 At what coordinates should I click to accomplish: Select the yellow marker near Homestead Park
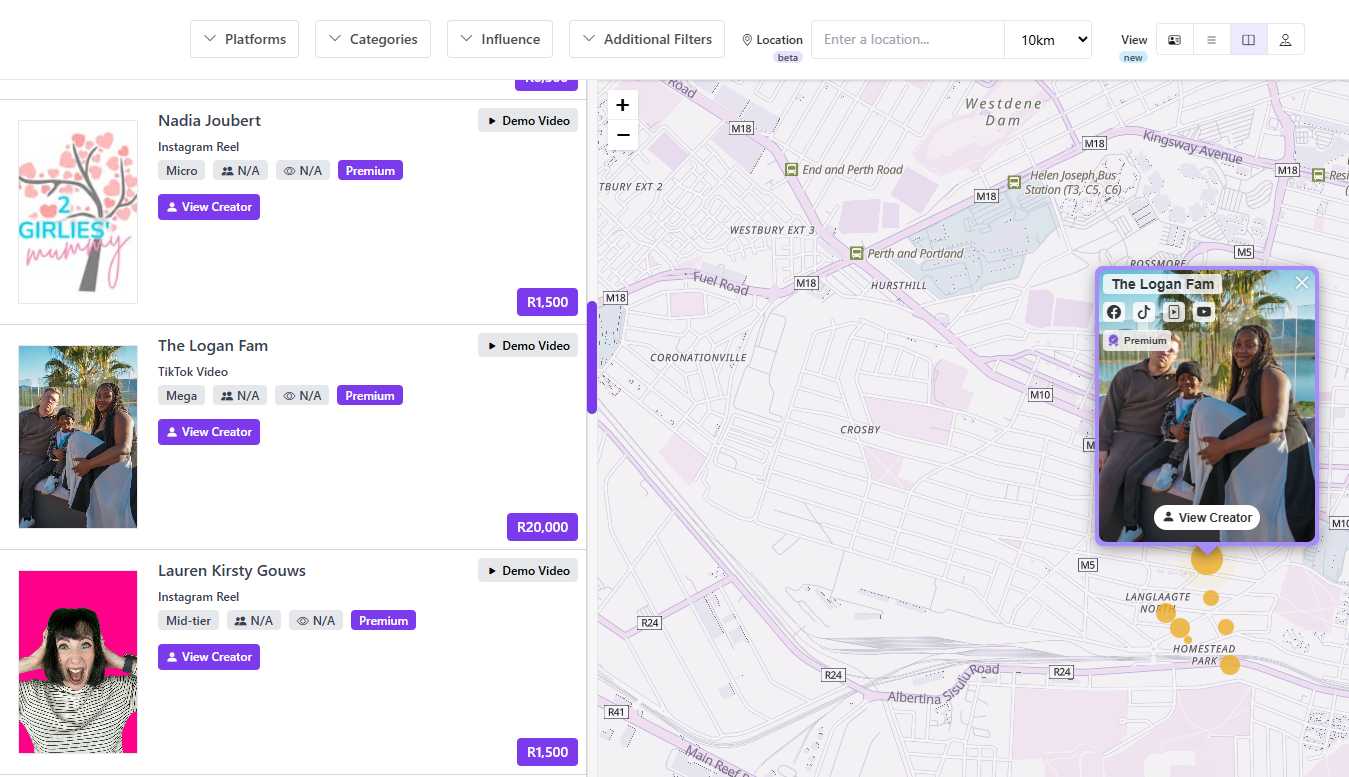[1230, 664]
